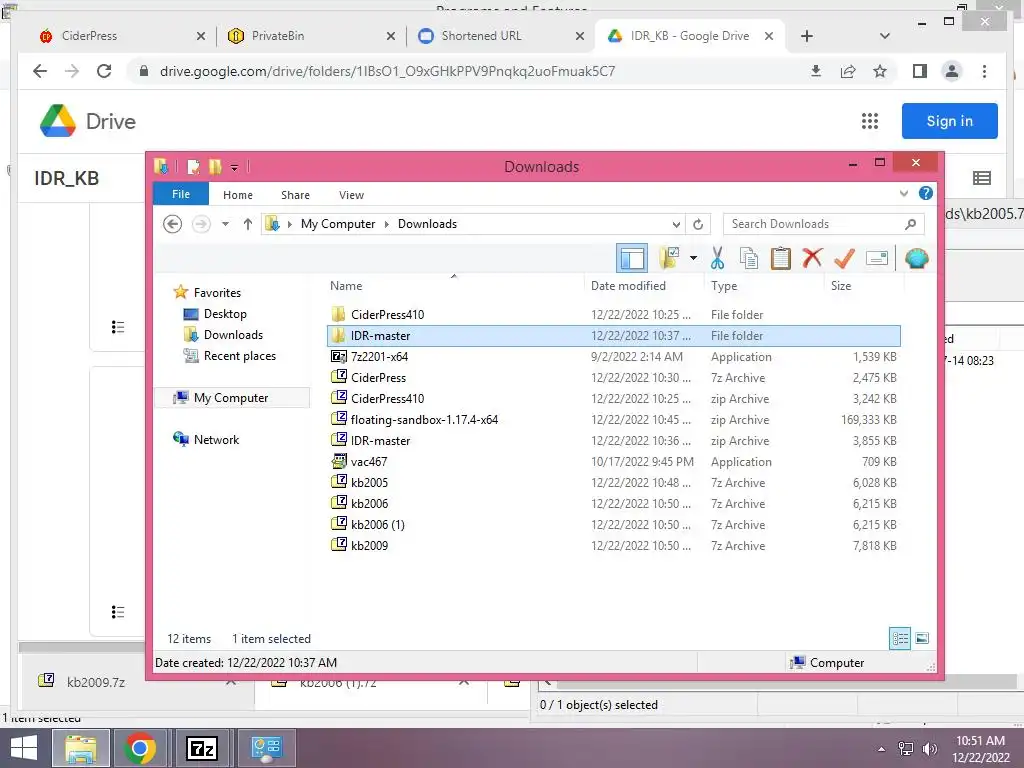Image resolution: width=1024 pixels, height=768 pixels.
Task: Expand the ribbon with the chevron
Action: pyautogui.click(x=904, y=193)
